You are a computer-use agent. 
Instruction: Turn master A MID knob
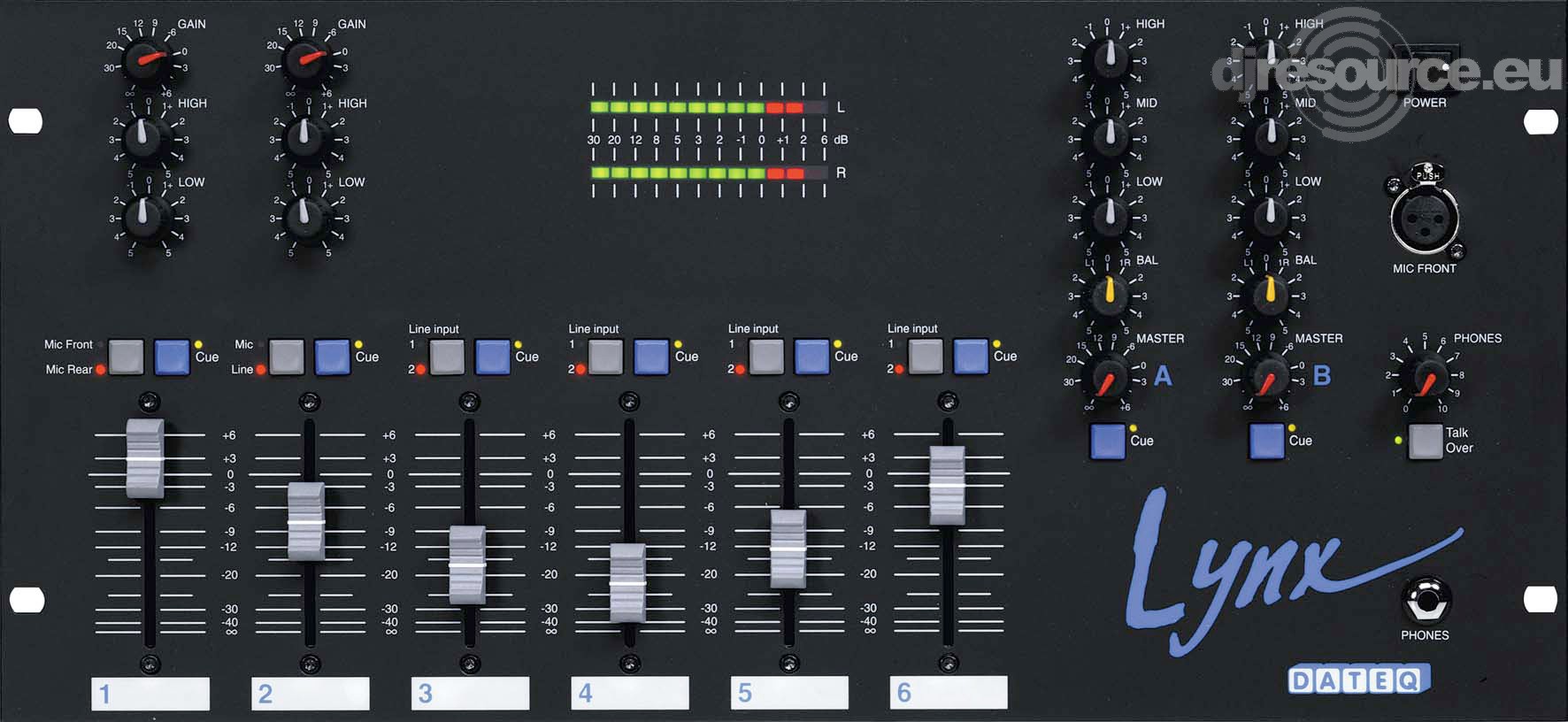[1108, 138]
